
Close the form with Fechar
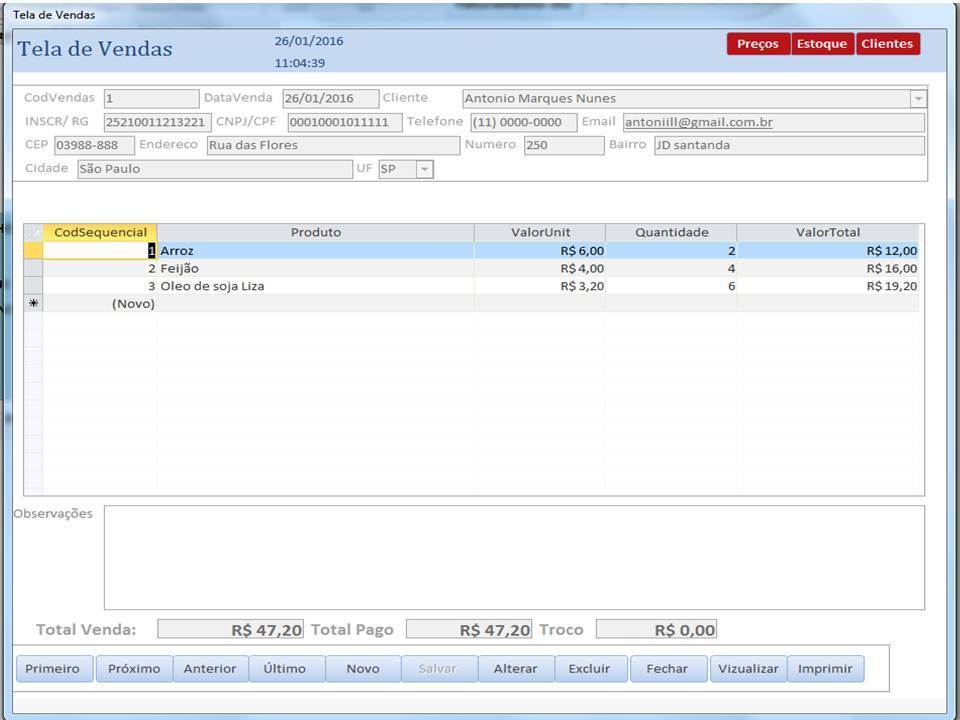coord(668,669)
